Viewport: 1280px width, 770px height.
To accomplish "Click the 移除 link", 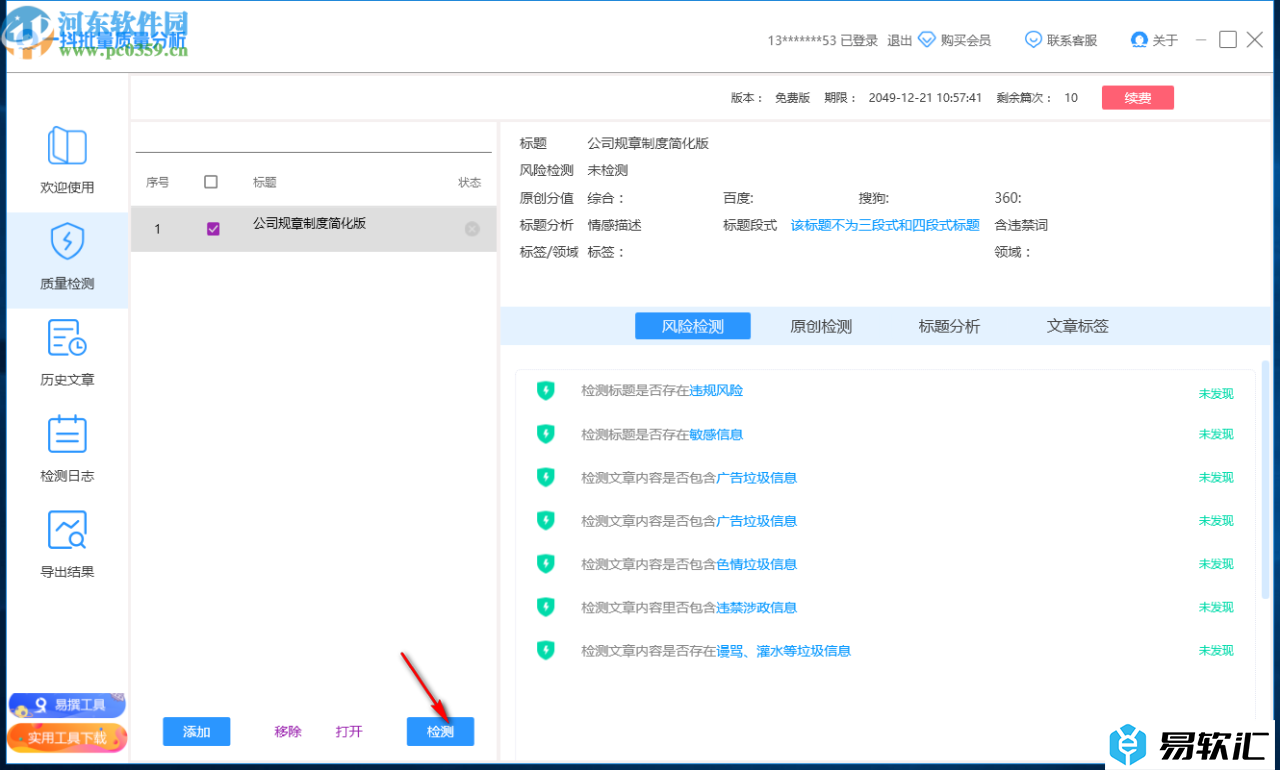I will pyautogui.click(x=288, y=732).
